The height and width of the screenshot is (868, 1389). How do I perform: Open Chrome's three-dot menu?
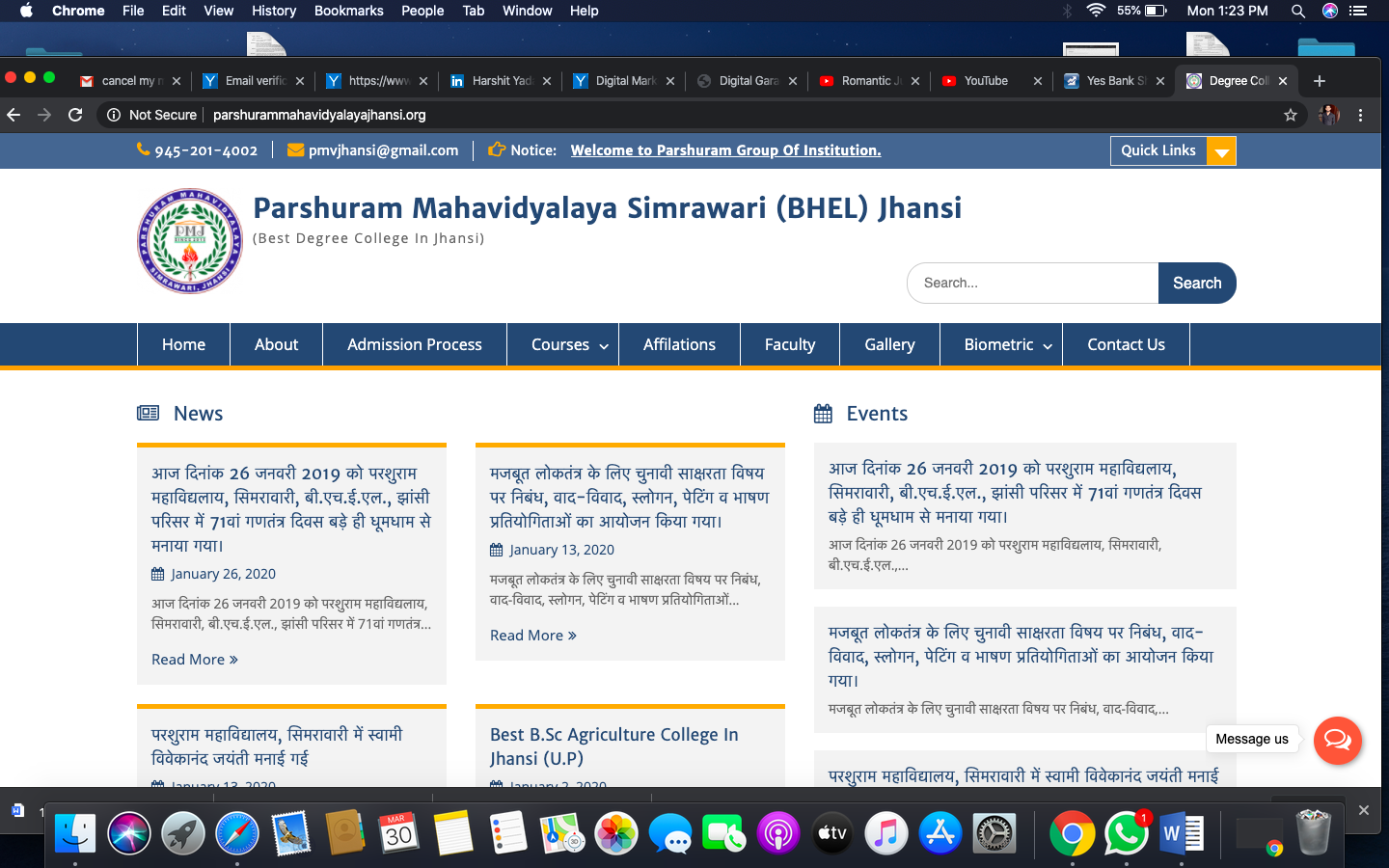tap(1361, 115)
